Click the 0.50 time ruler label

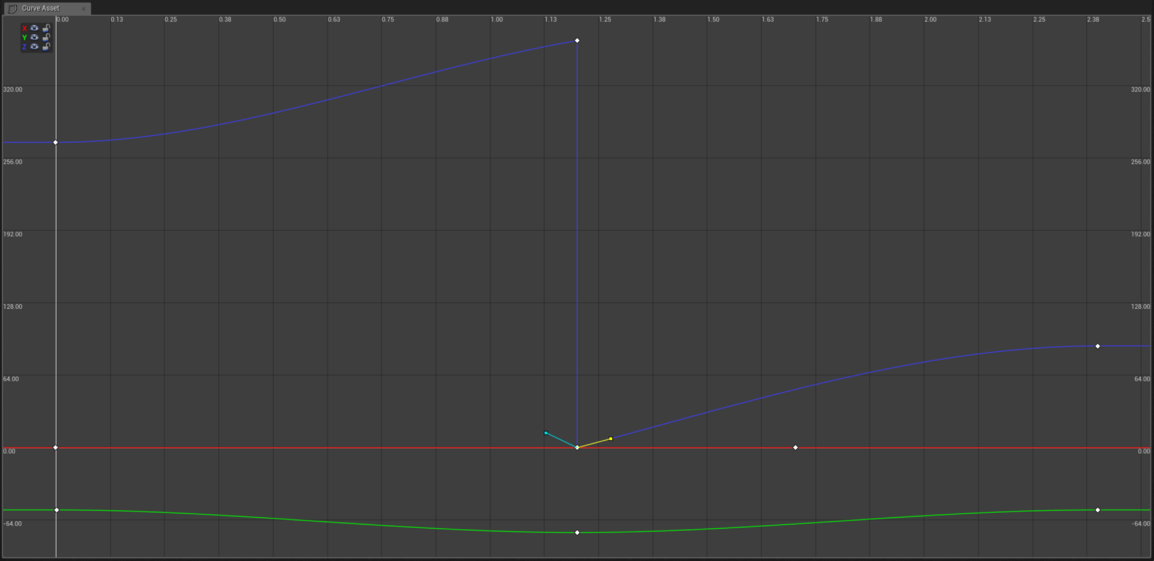tap(280, 20)
